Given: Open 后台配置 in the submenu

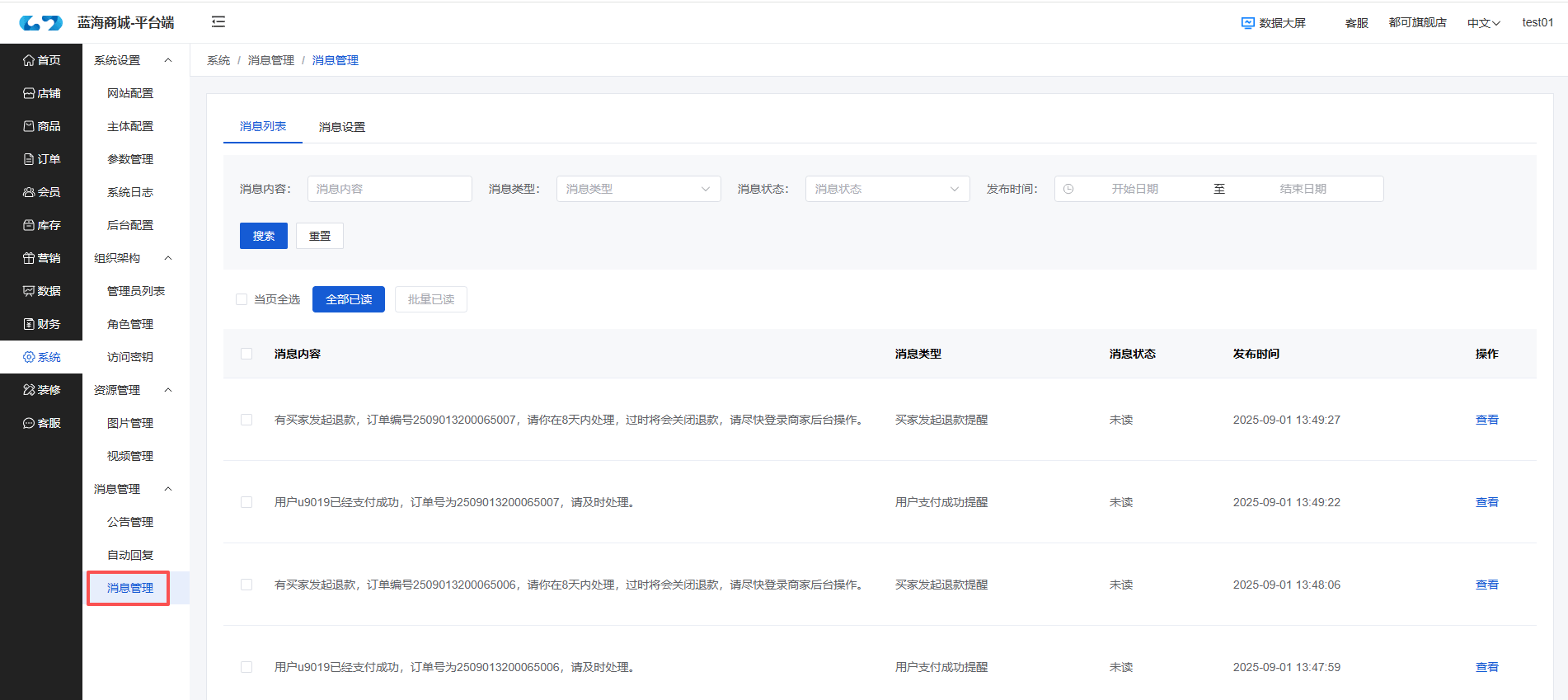Looking at the screenshot, I should 130,225.
